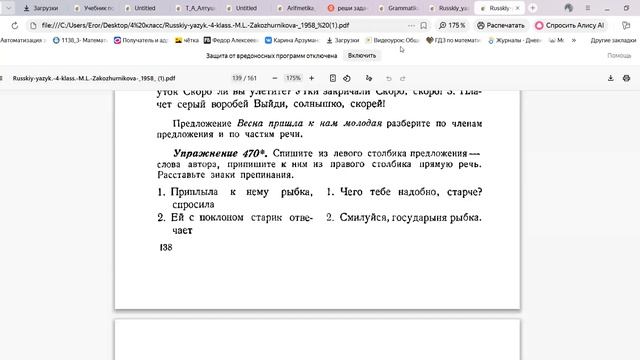Expand hidden bookmarks with the double-chevron

click(574, 40)
